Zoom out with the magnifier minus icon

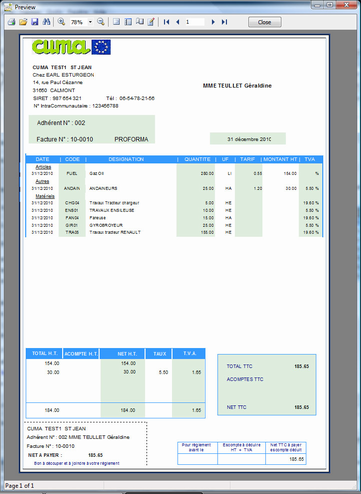click(101, 22)
